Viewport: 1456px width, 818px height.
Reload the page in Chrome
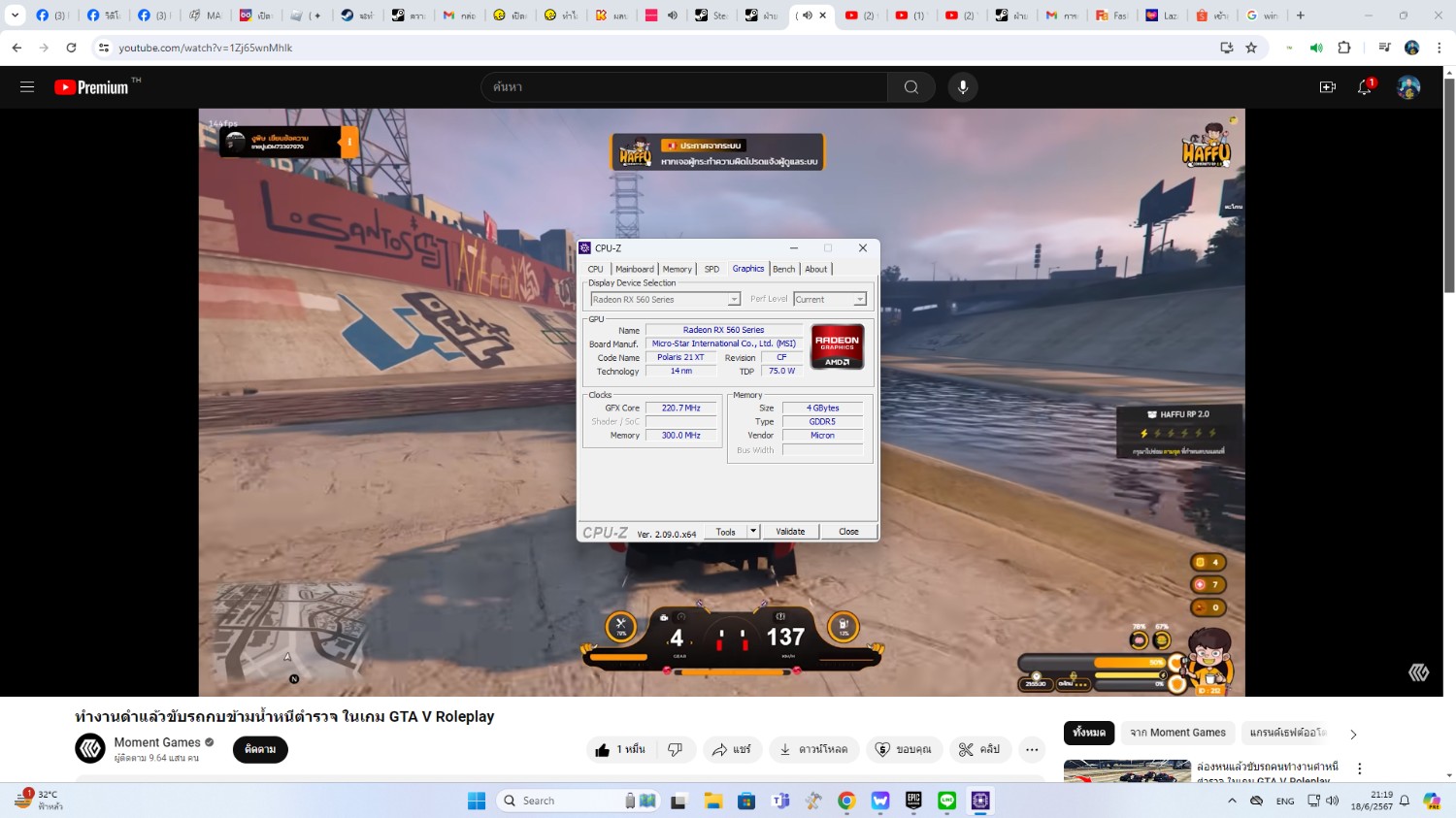coord(71,48)
